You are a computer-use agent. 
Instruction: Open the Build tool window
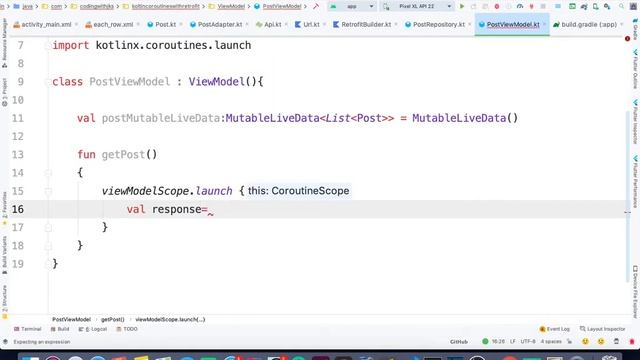[60, 329]
